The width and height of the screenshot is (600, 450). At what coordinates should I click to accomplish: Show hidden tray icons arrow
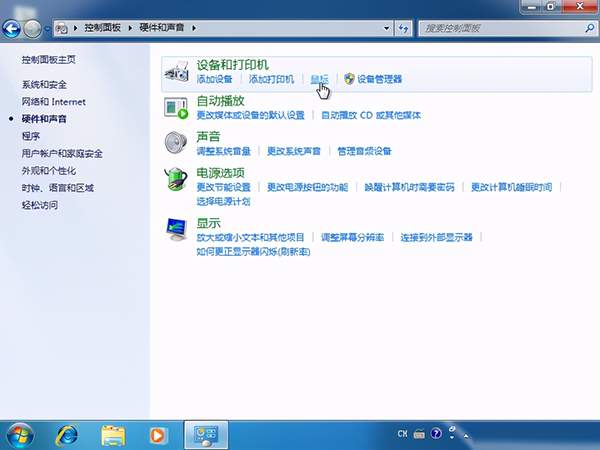pyautogui.click(x=466, y=435)
